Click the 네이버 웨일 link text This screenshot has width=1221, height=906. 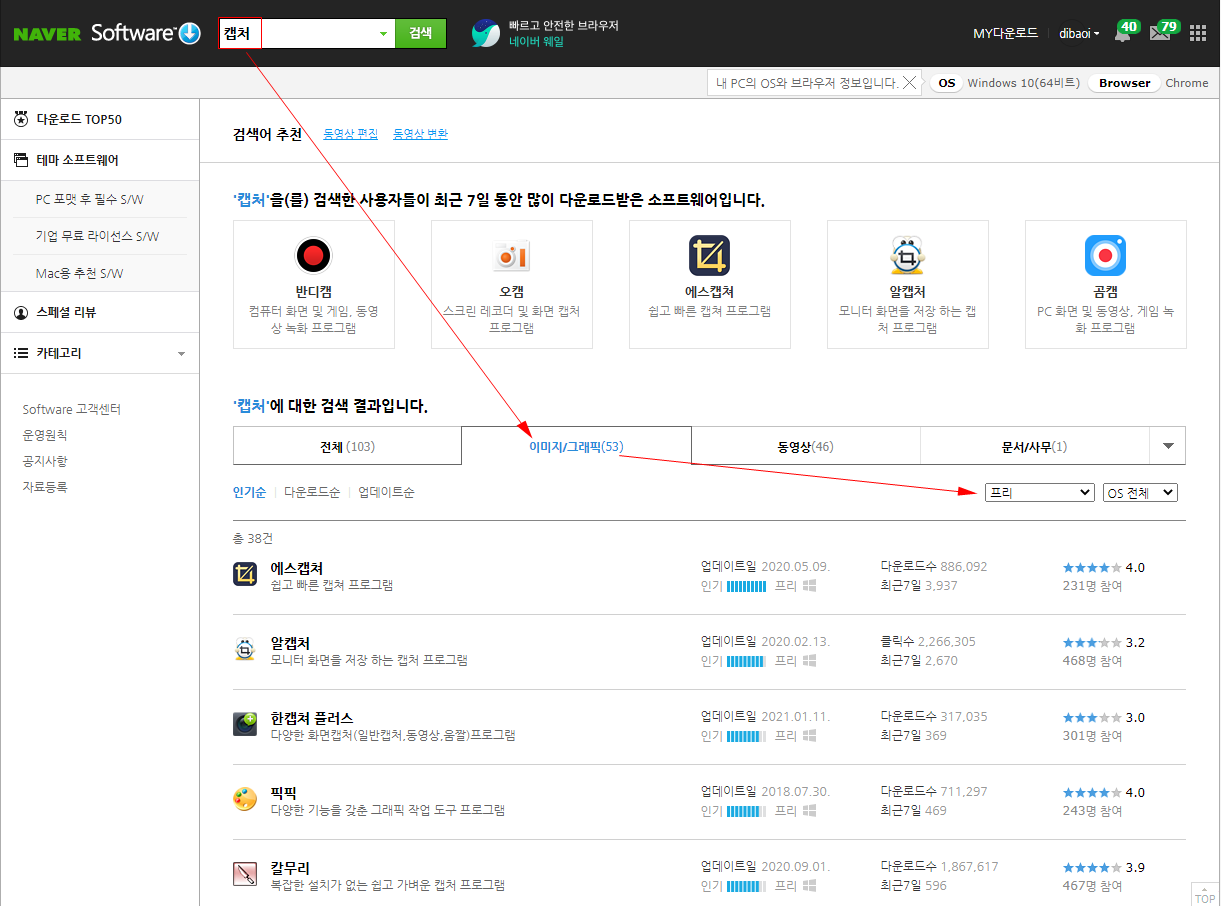pos(536,42)
